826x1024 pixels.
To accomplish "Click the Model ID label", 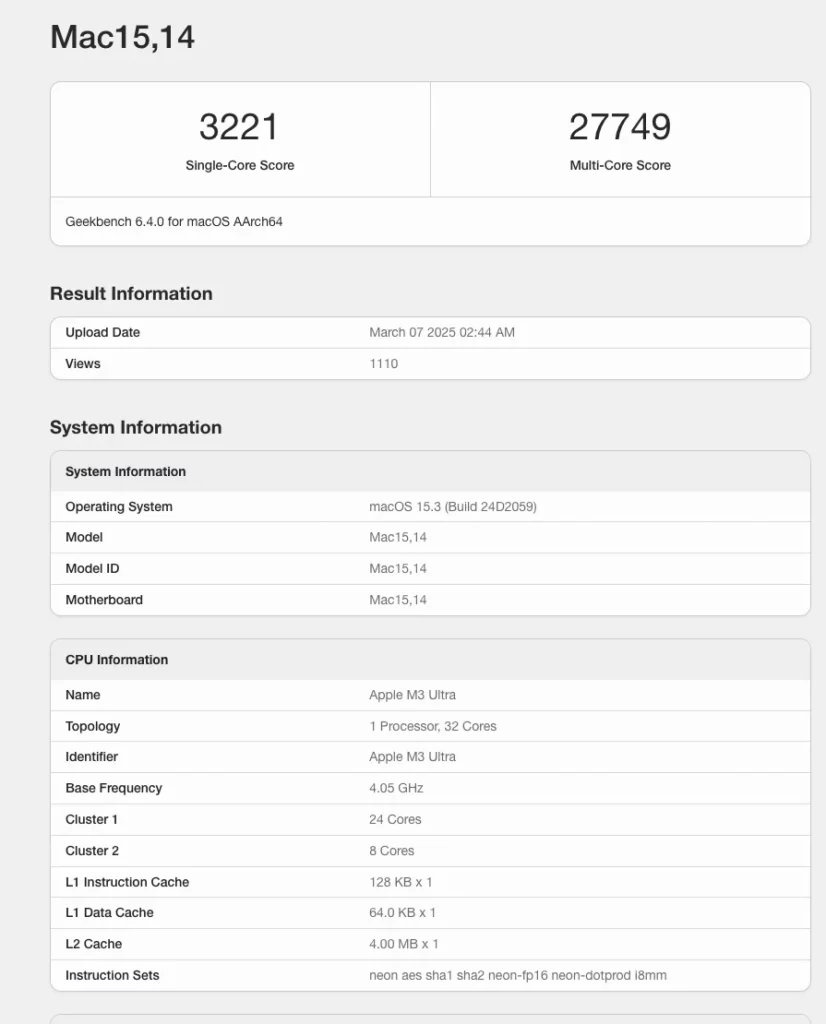I will click(92, 569).
